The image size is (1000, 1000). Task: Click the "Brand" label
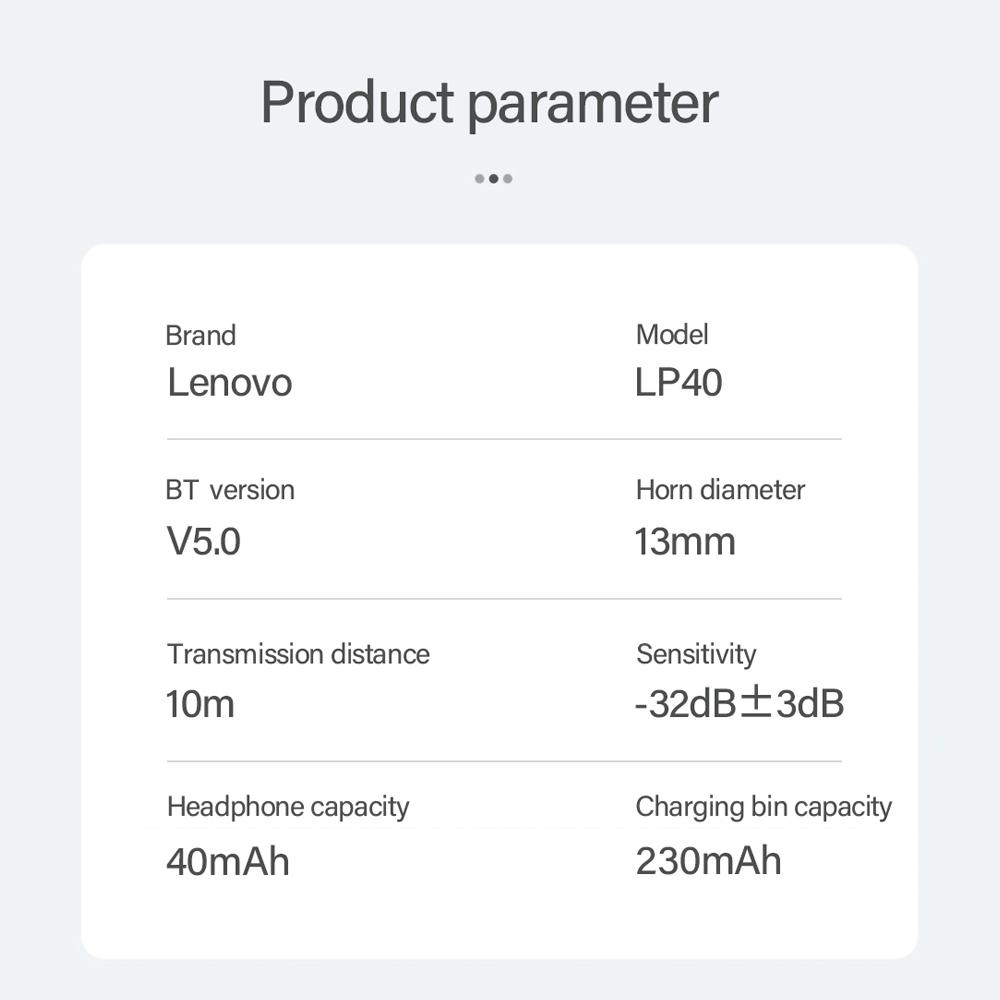[200, 335]
